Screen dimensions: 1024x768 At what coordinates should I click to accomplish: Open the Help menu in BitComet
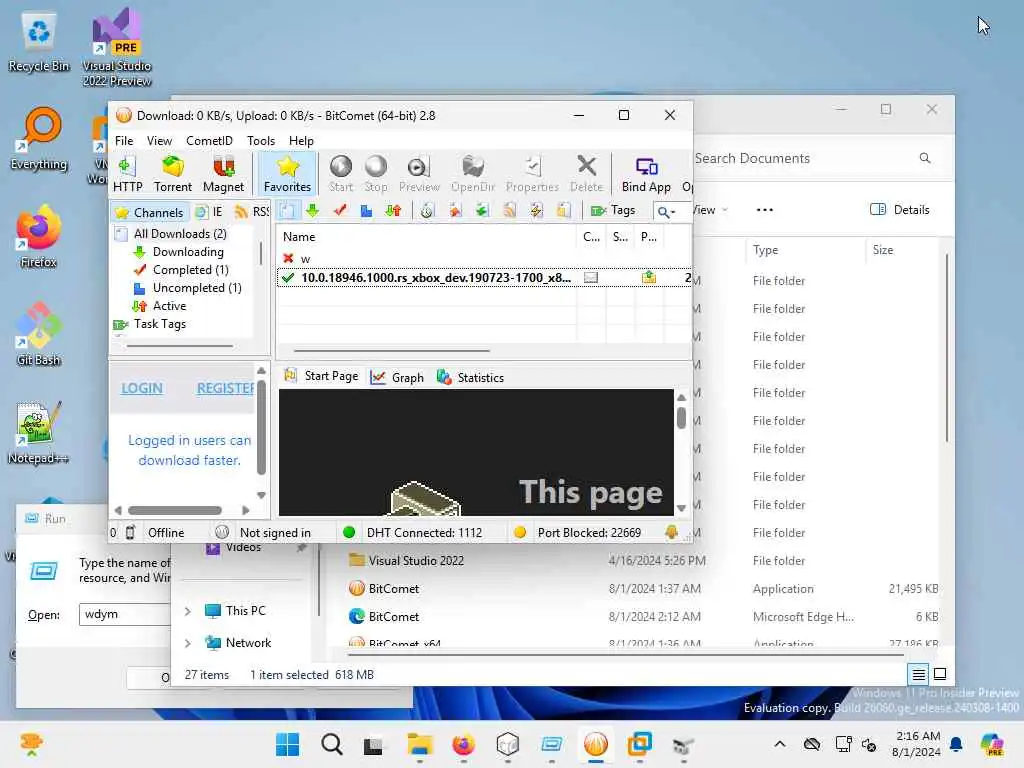coord(301,141)
